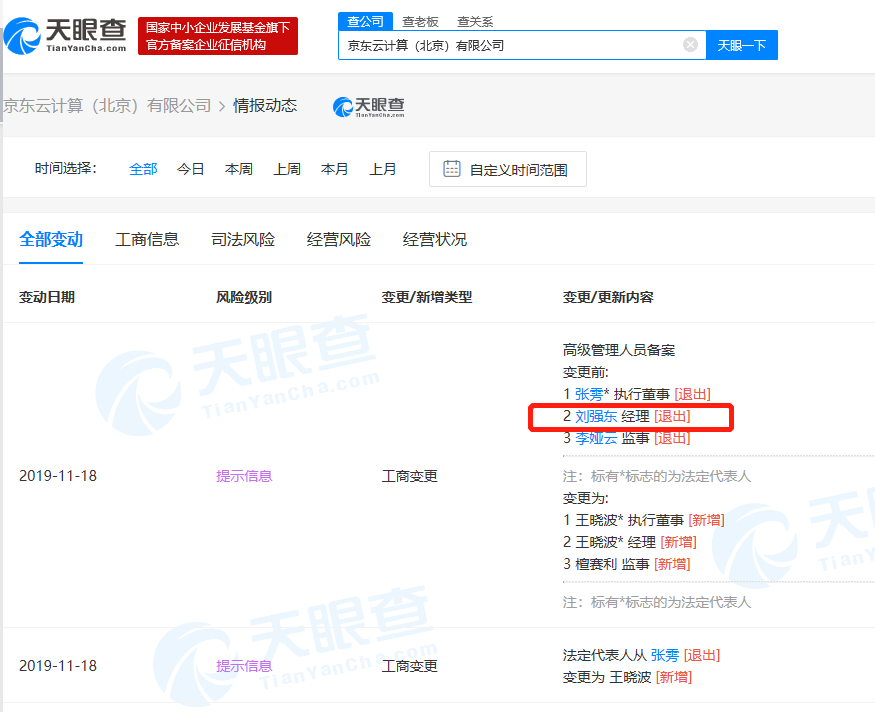The height and width of the screenshot is (712, 875).
Task: Filter time by 今日
Action: (x=191, y=169)
